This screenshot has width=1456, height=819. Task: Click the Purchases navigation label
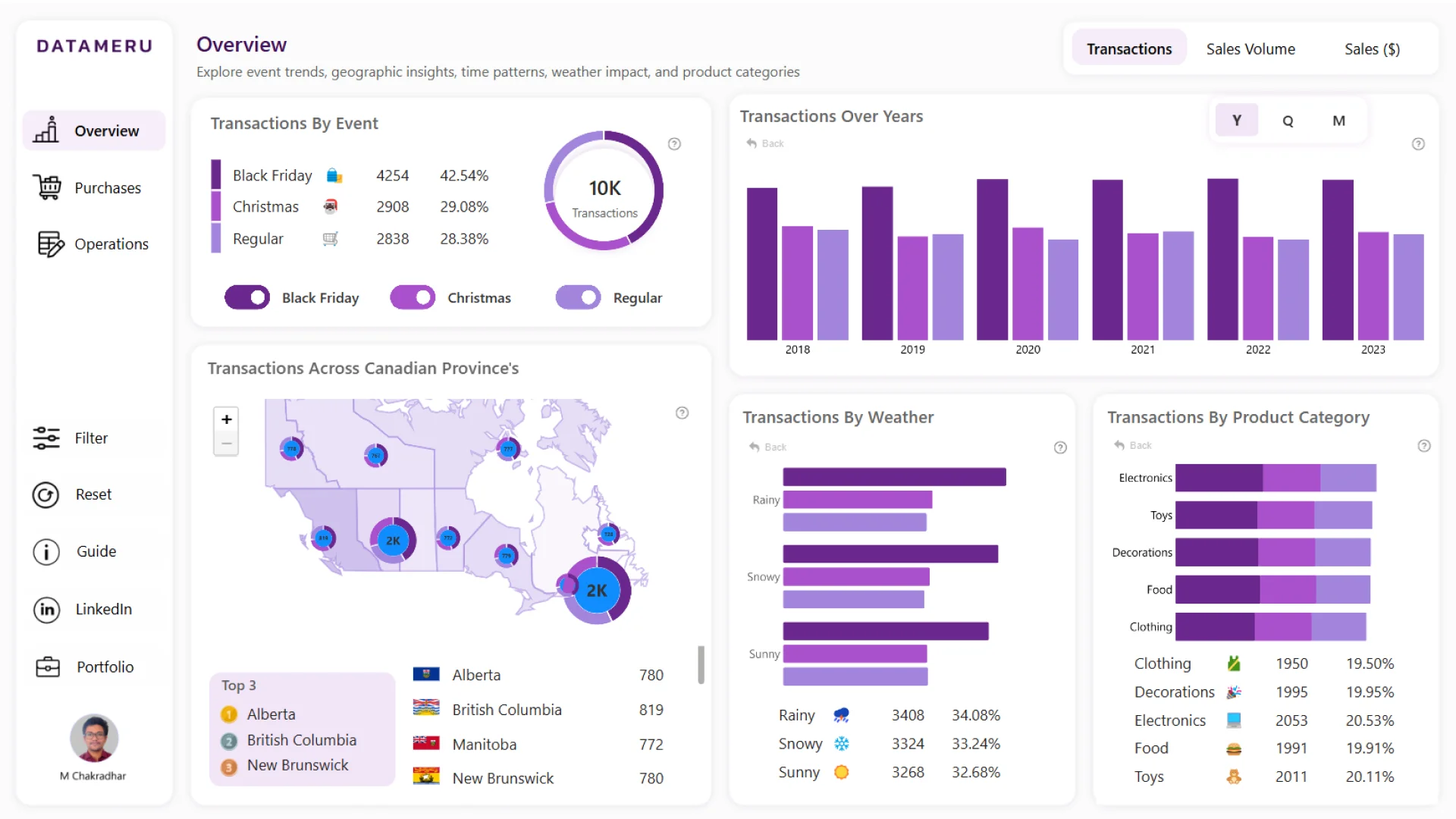[x=108, y=188]
